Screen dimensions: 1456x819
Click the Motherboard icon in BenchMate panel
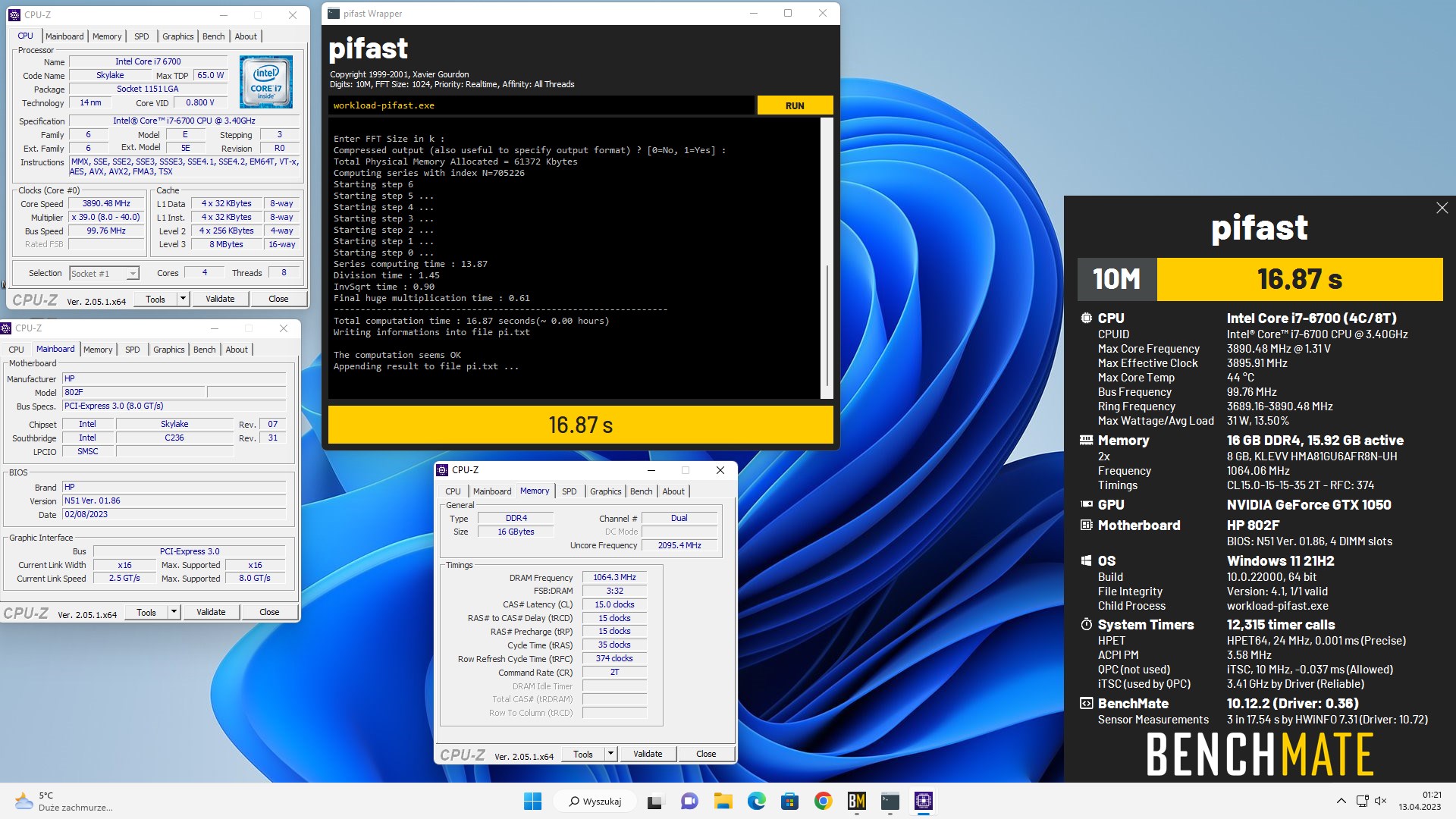tap(1087, 526)
